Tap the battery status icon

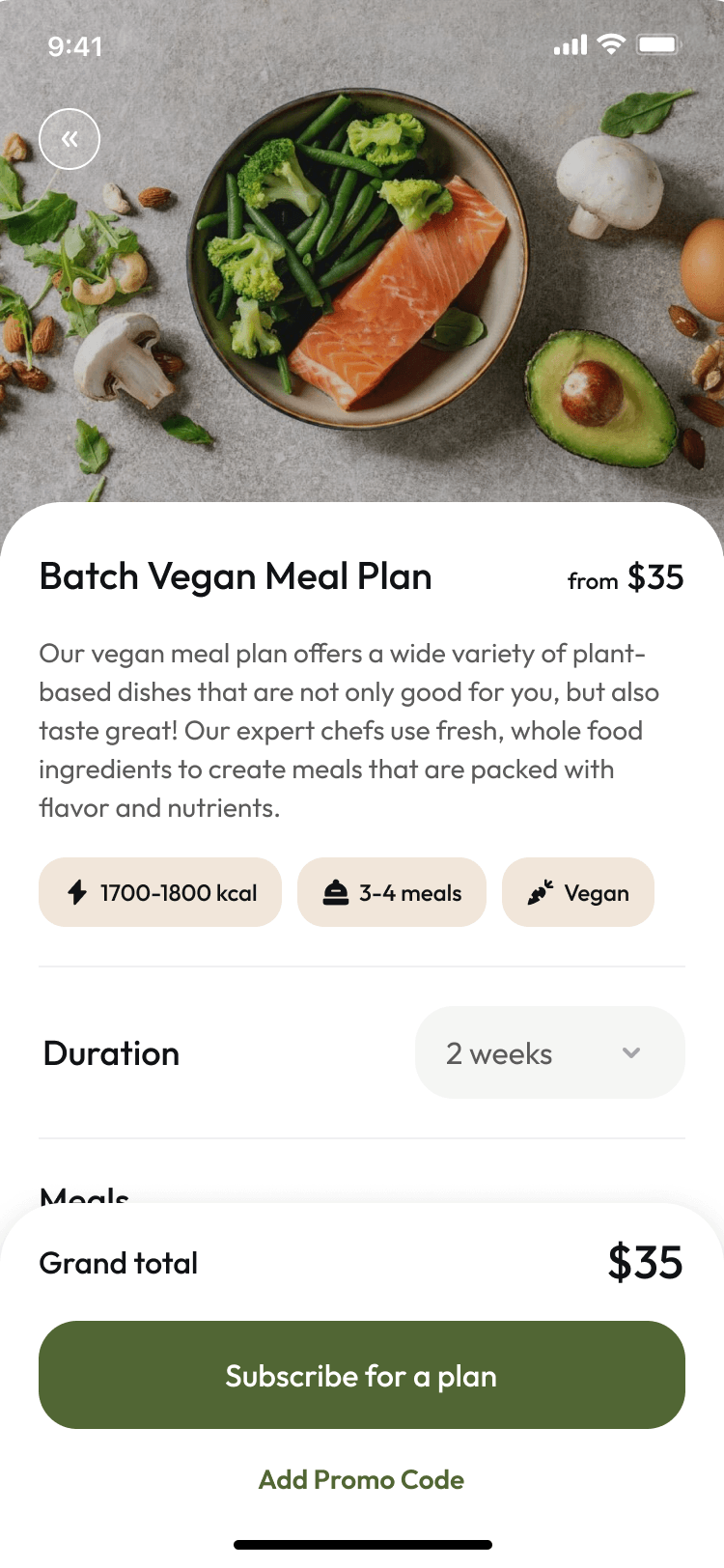click(x=658, y=44)
